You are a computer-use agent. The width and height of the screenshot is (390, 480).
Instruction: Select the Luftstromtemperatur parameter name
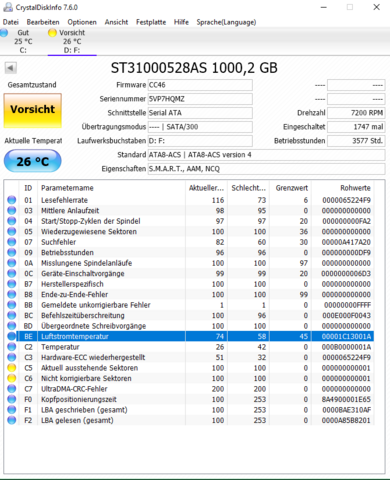(75, 337)
